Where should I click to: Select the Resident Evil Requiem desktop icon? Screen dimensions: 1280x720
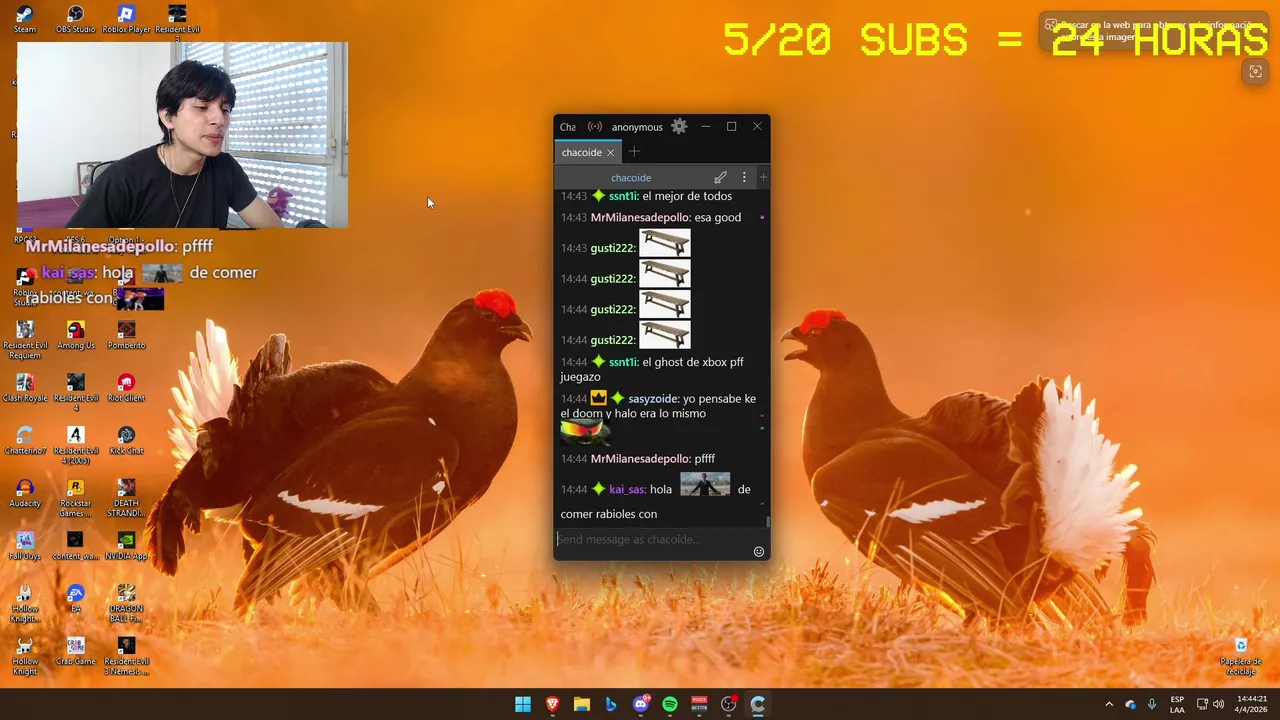coord(25,340)
